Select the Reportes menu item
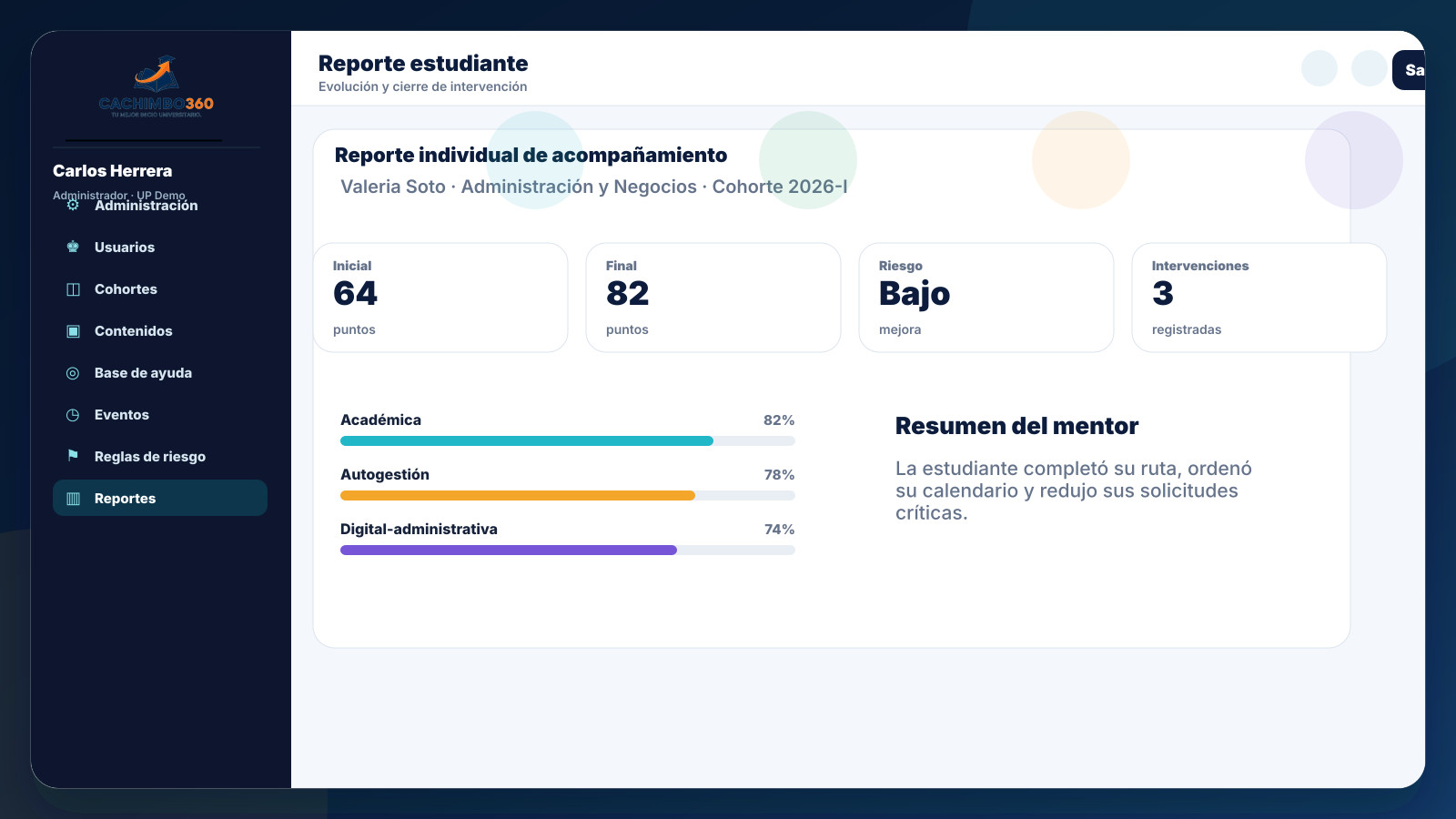 coord(160,498)
